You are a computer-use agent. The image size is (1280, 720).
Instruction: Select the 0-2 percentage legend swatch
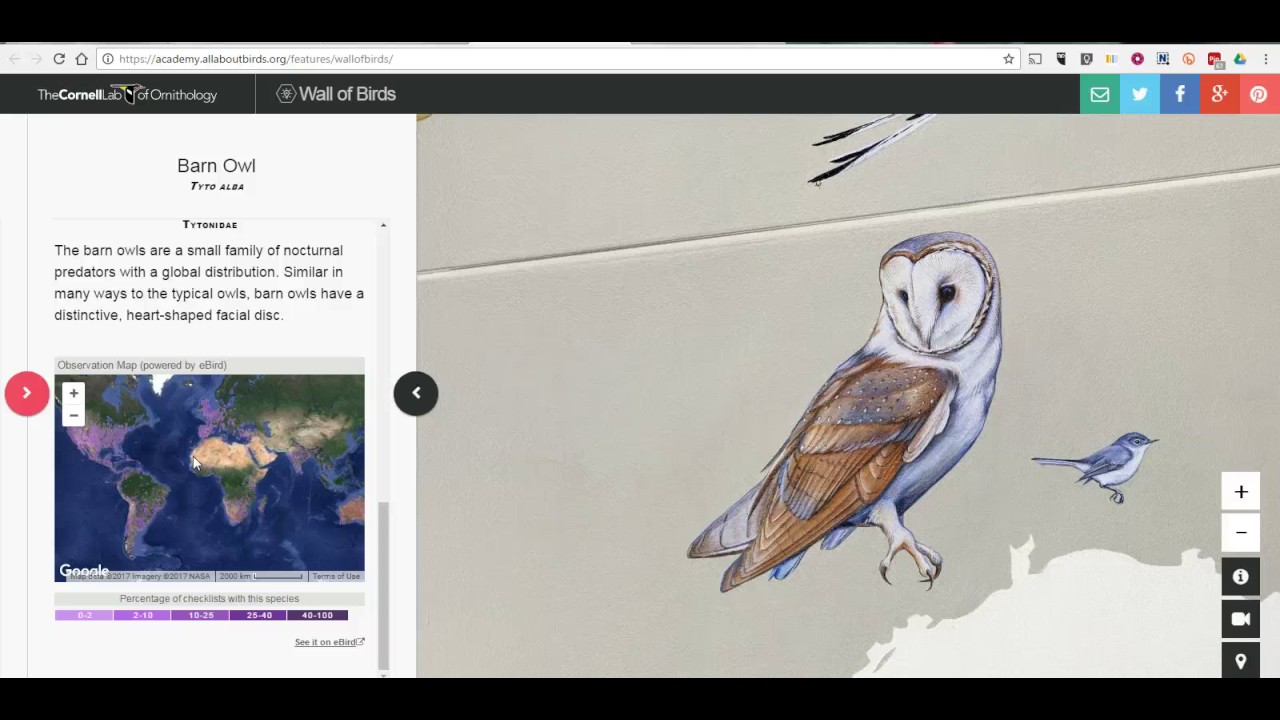coord(84,615)
